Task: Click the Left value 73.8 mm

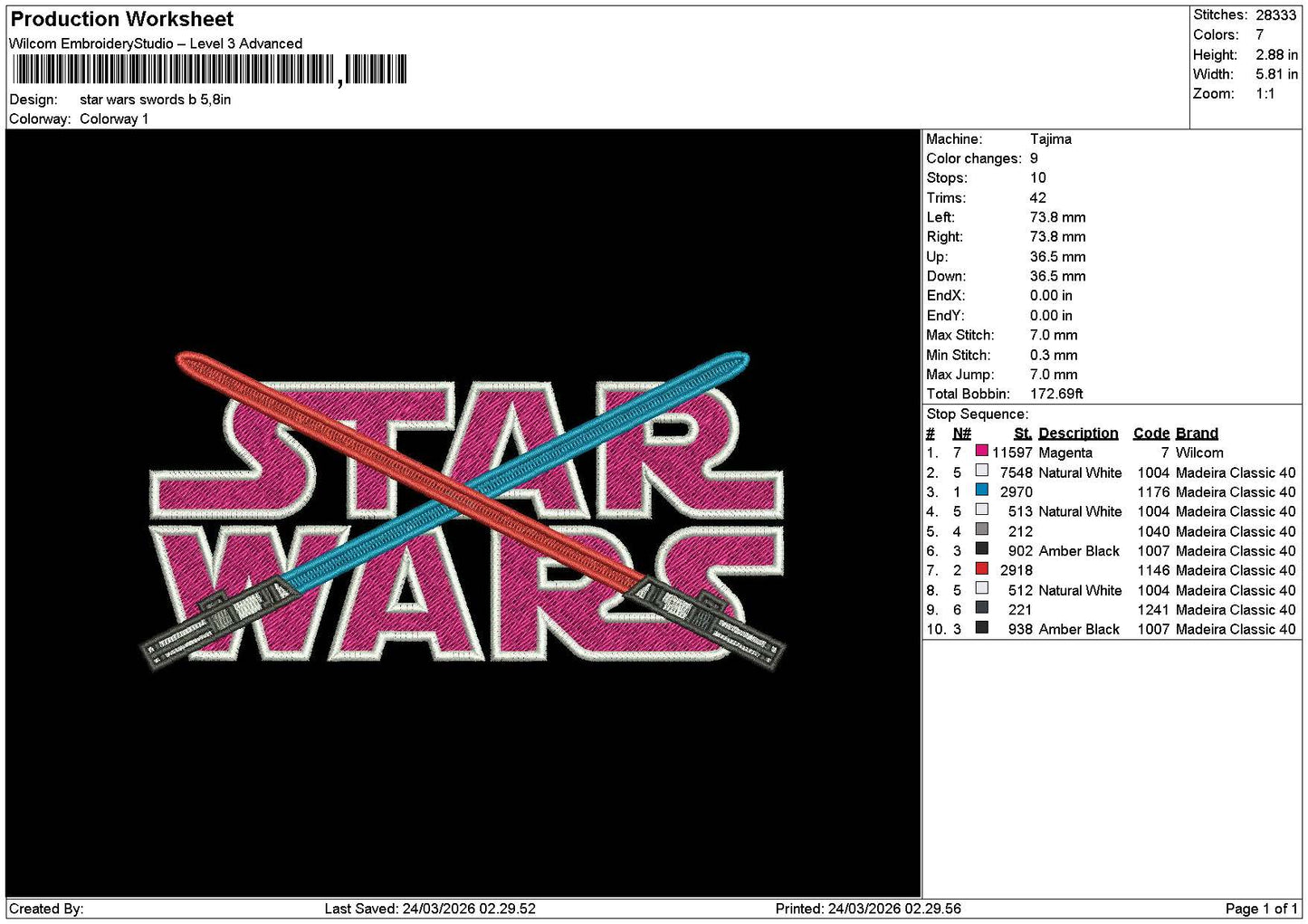Action: tap(1057, 217)
